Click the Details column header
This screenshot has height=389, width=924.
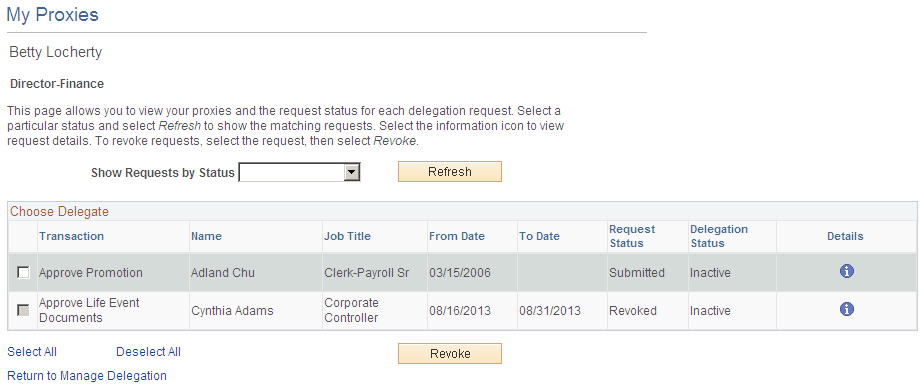coord(845,236)
